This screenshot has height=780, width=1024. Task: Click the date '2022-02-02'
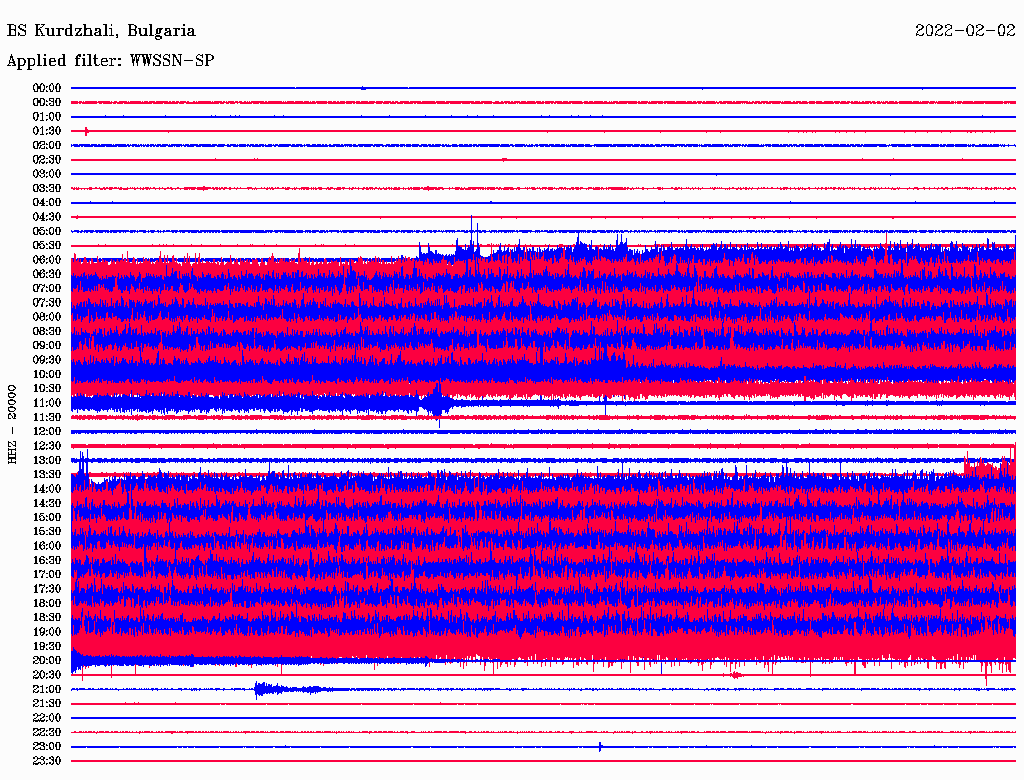coord(965,30)
